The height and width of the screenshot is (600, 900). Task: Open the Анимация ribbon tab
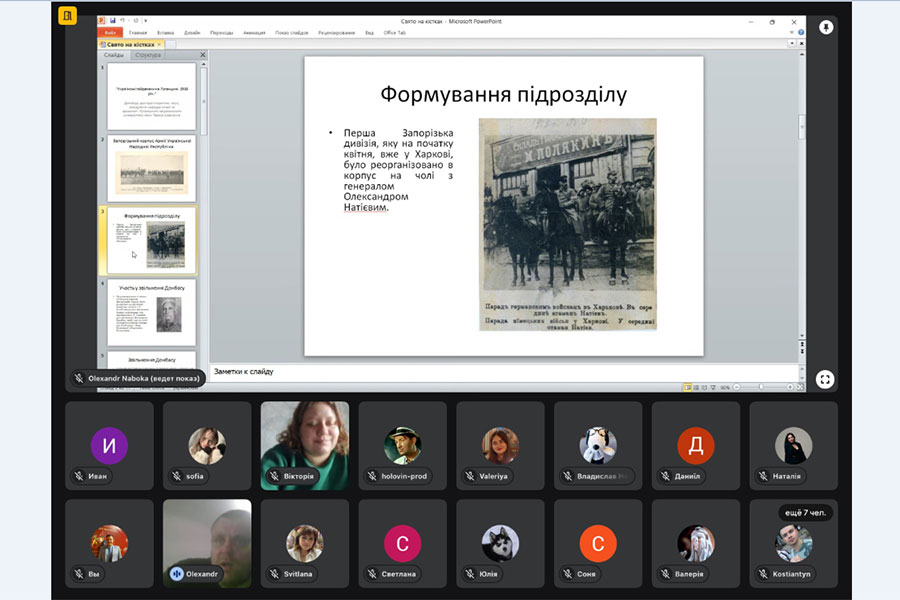tap(254, 32)
